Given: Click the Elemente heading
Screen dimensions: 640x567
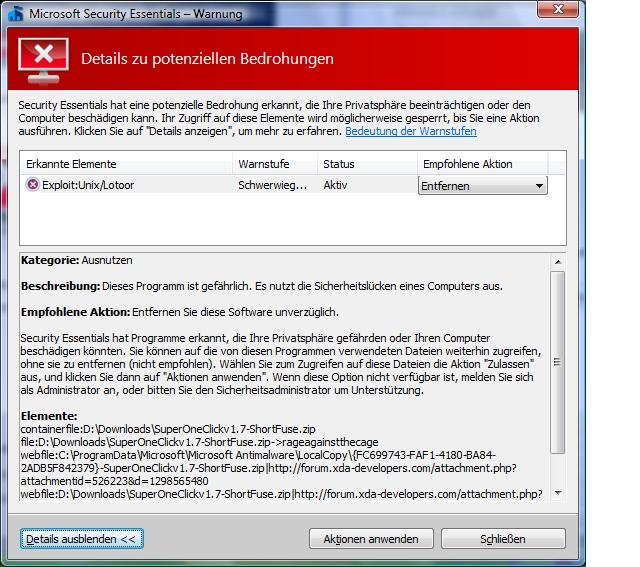Looking at the screenshot, I should tap(49, 416).
